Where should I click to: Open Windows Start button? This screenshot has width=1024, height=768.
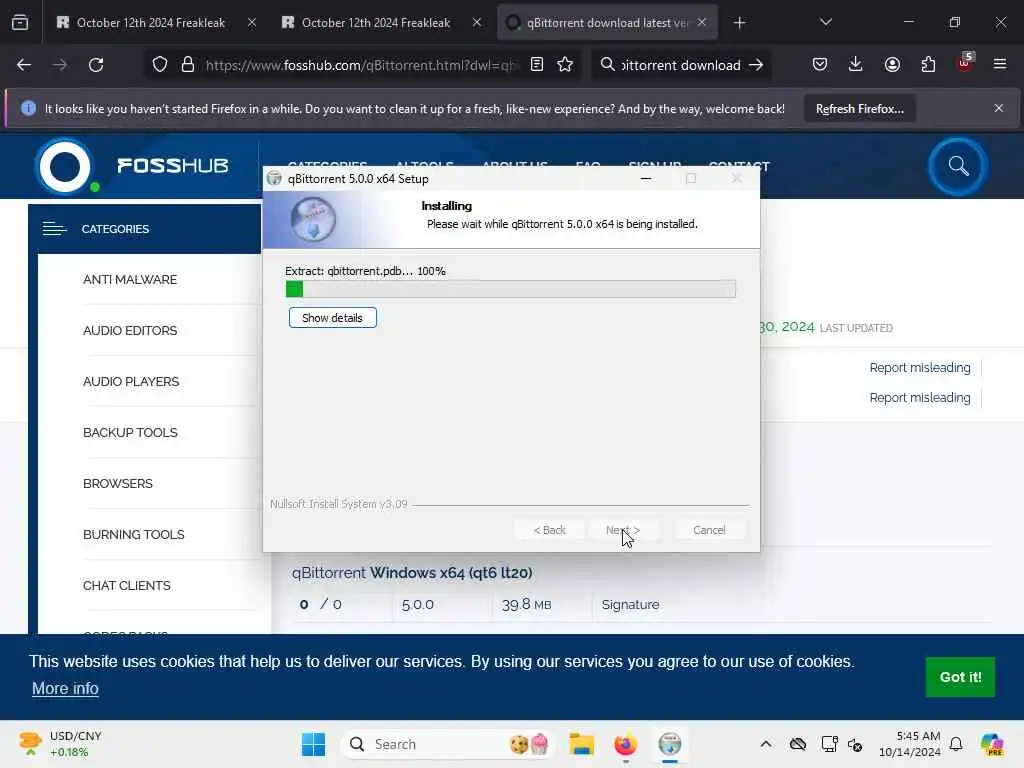coord(313,744)
